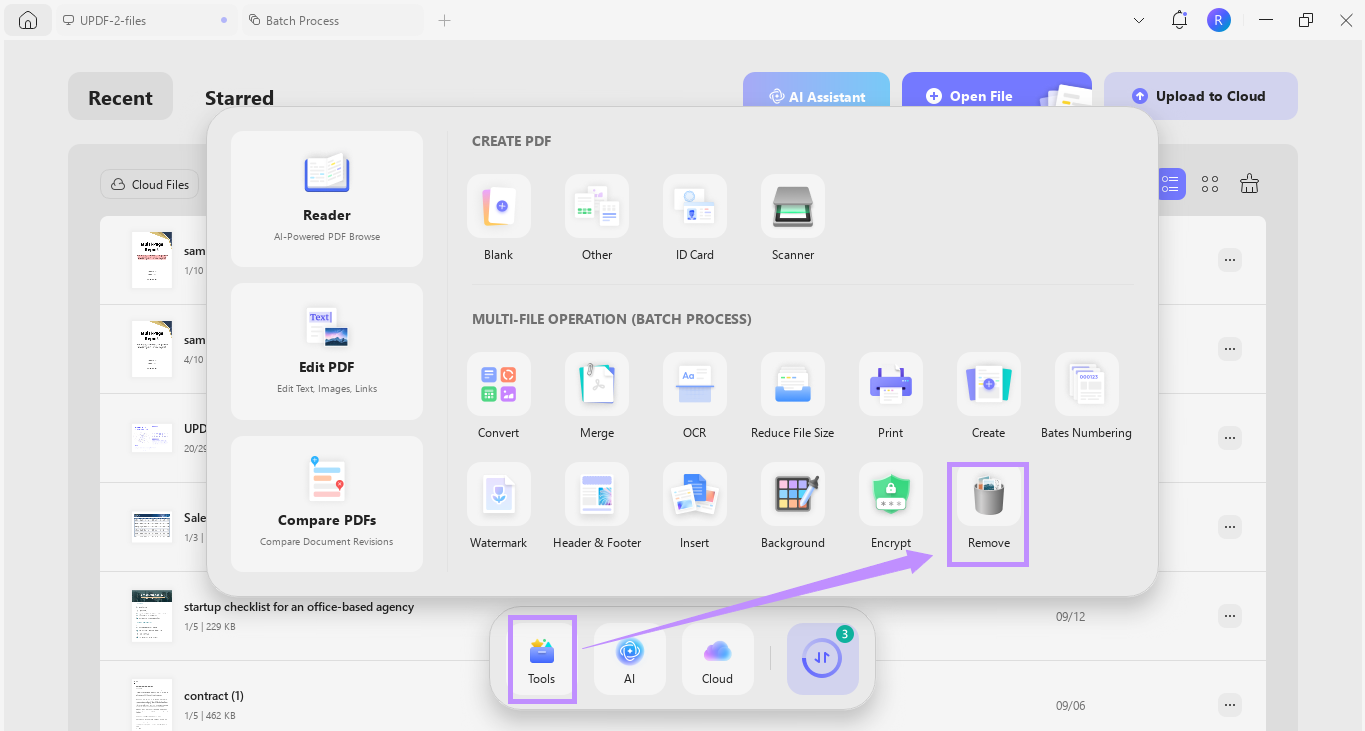Open the options menu for contract (1)
The image size is (1365, 731).
tap(1229, 704)
